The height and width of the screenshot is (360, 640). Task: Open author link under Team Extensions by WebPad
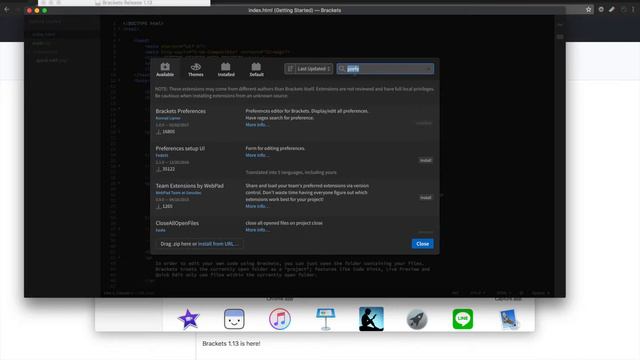click(178, 193)
